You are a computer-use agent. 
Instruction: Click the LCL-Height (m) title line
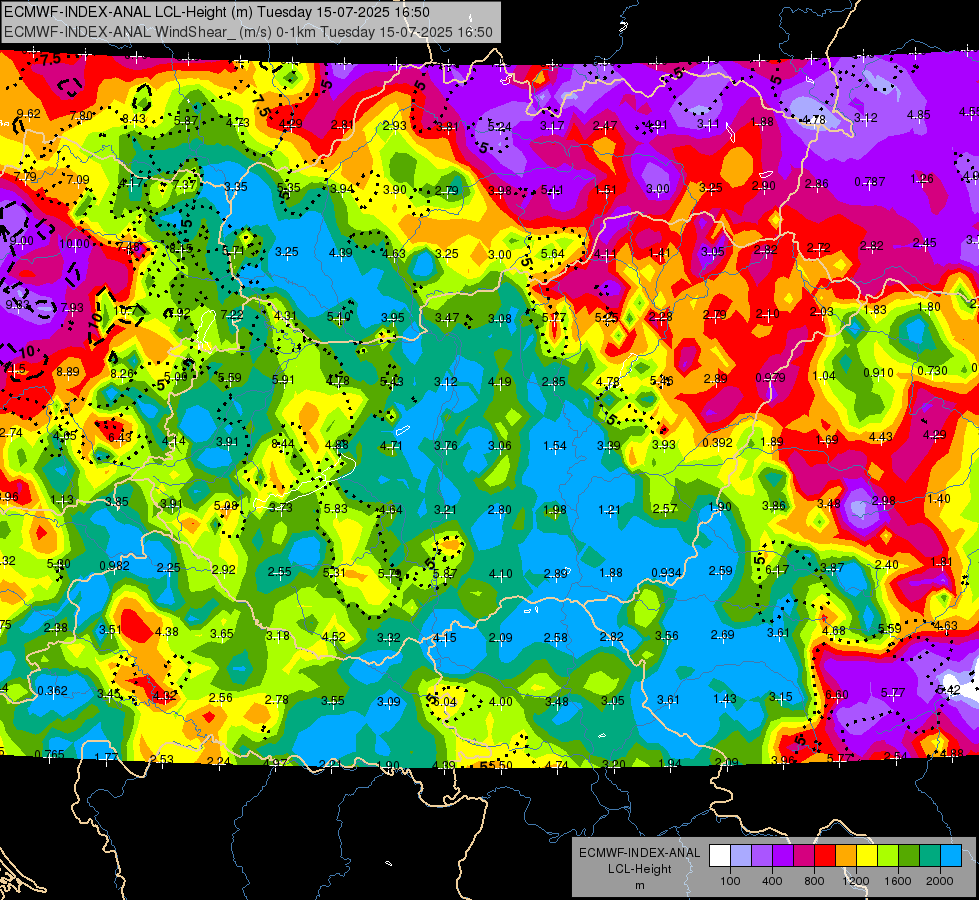click(x=217, y=12)
